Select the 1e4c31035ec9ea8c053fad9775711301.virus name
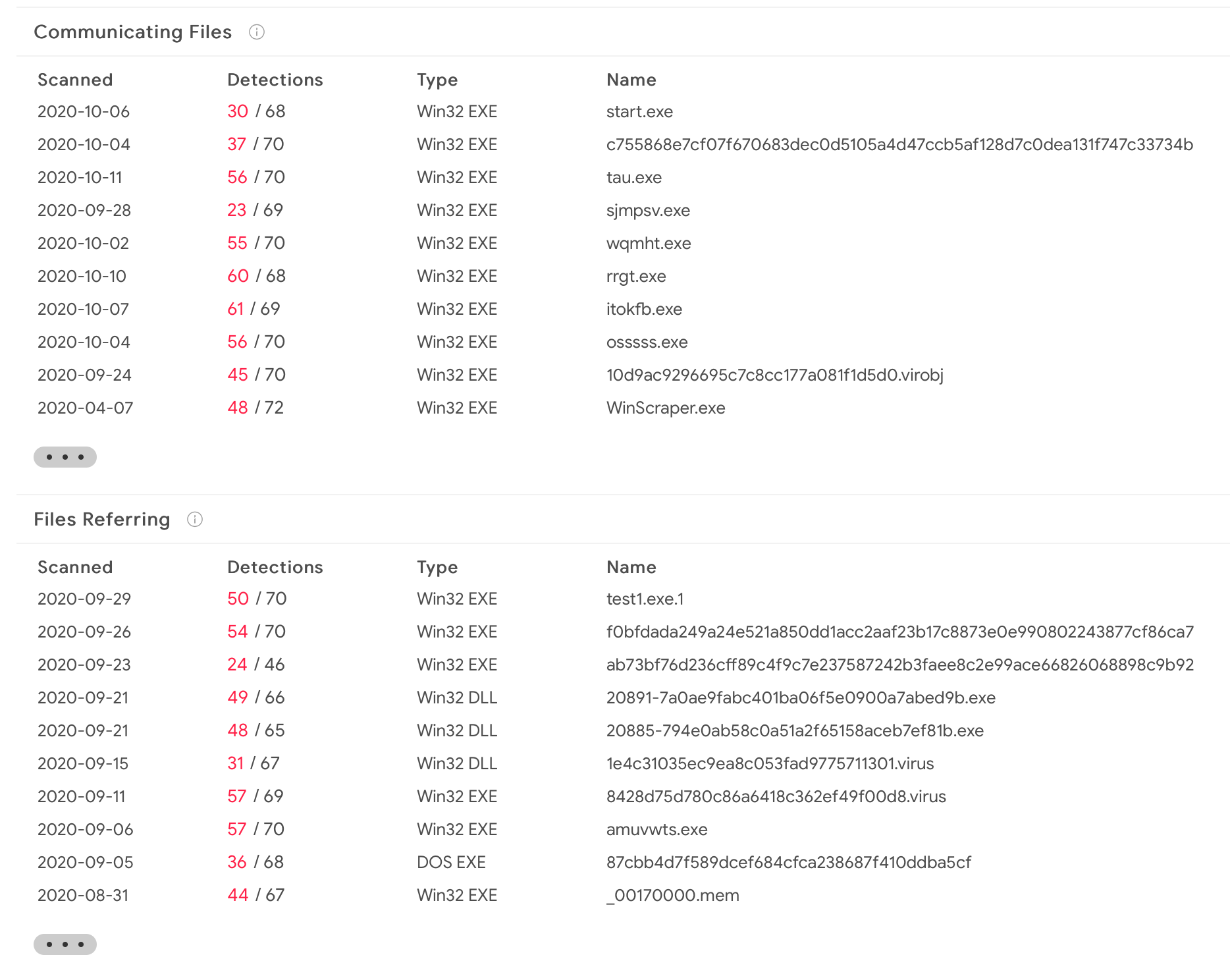The width and height of the screenshot is (1230, 980). click(x=770, y=763)
